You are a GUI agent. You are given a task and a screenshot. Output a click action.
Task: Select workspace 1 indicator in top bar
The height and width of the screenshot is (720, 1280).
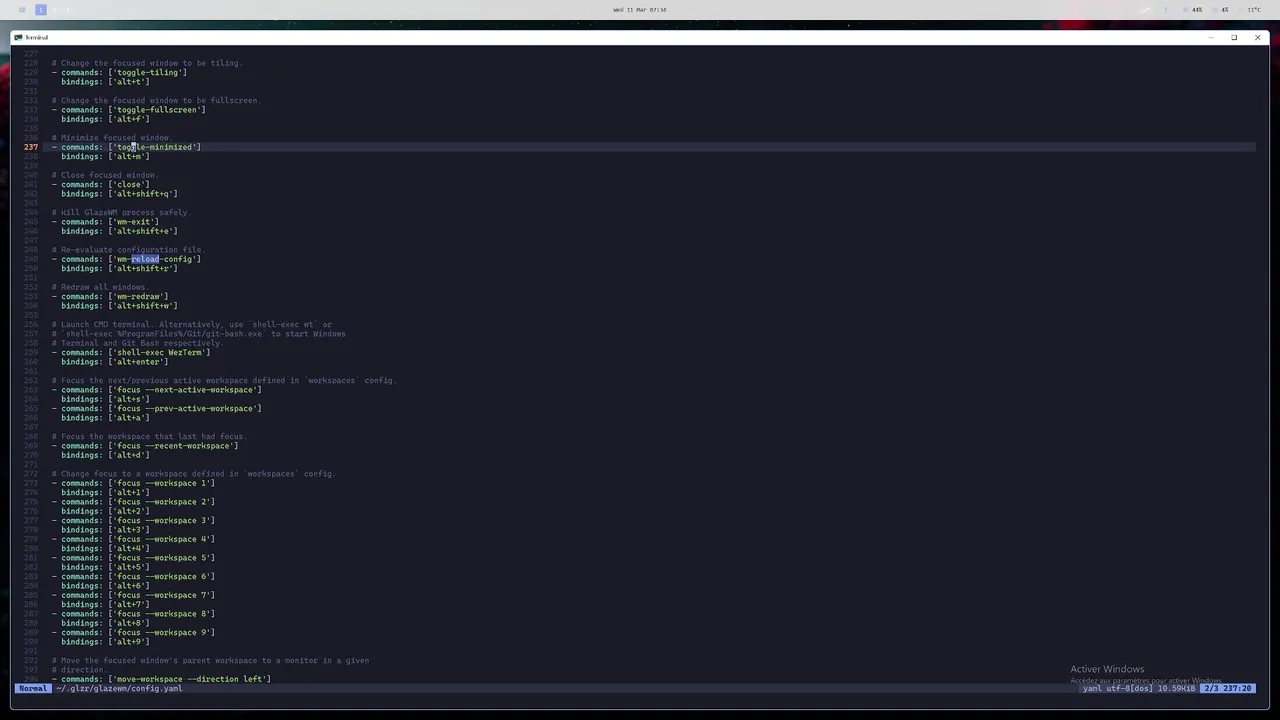pyautogui.click(x=41, y=10)
